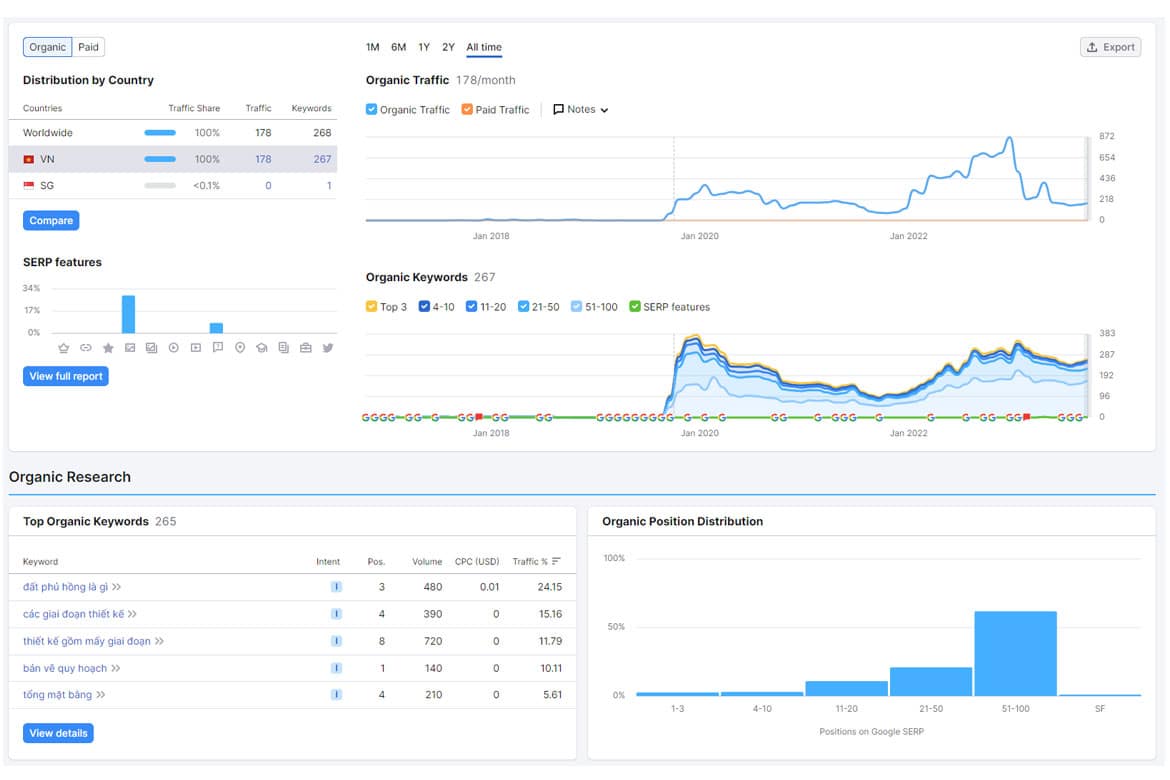Click the sort icon beside Traffic % column

tap(556, 561)
